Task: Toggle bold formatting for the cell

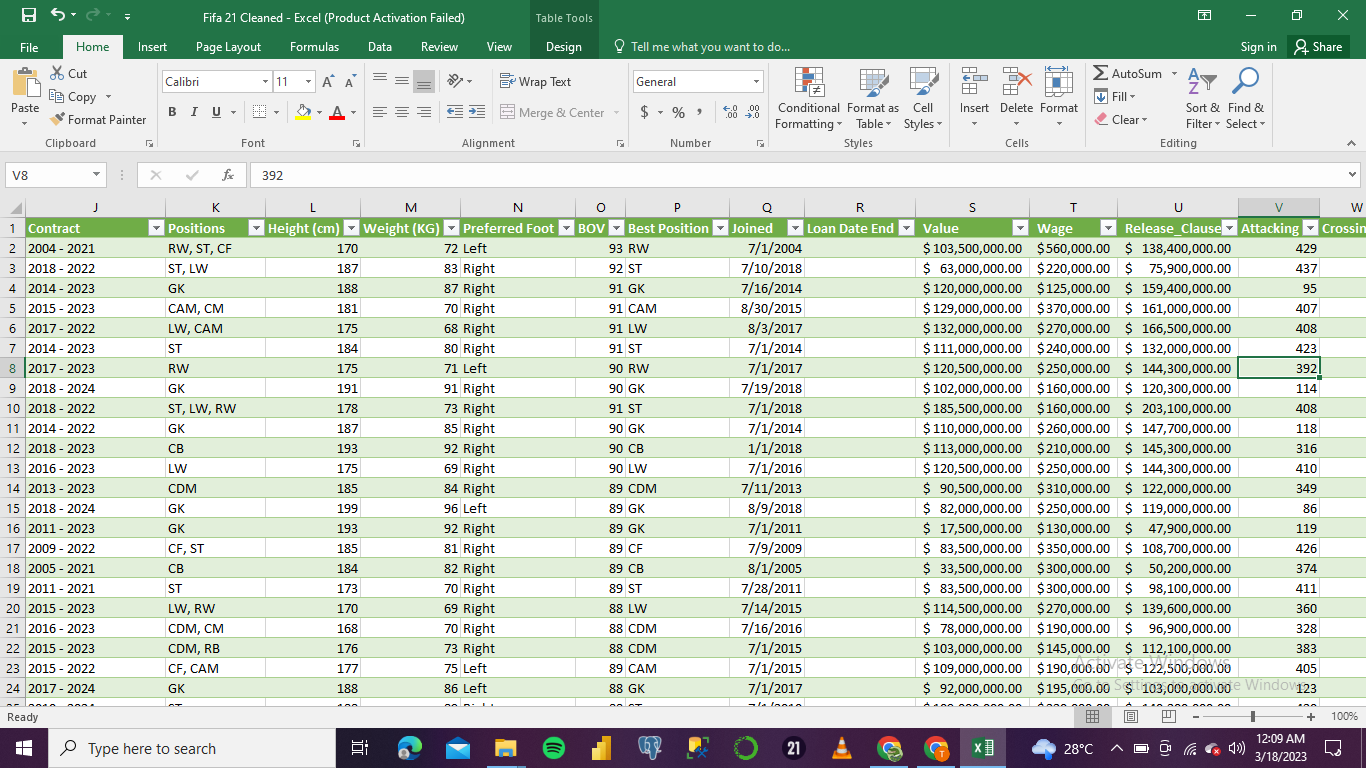Action: tap(171, 112)
